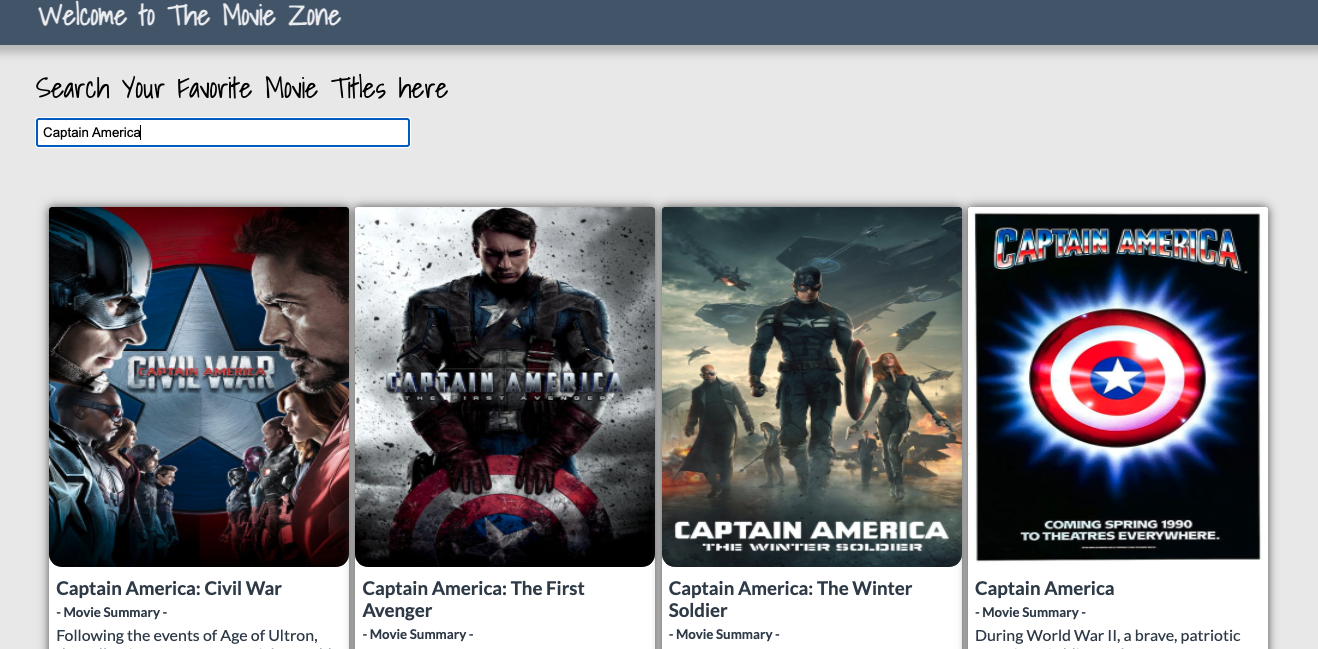Click Movie Summary label under The First Avenger

click(417, 634)
